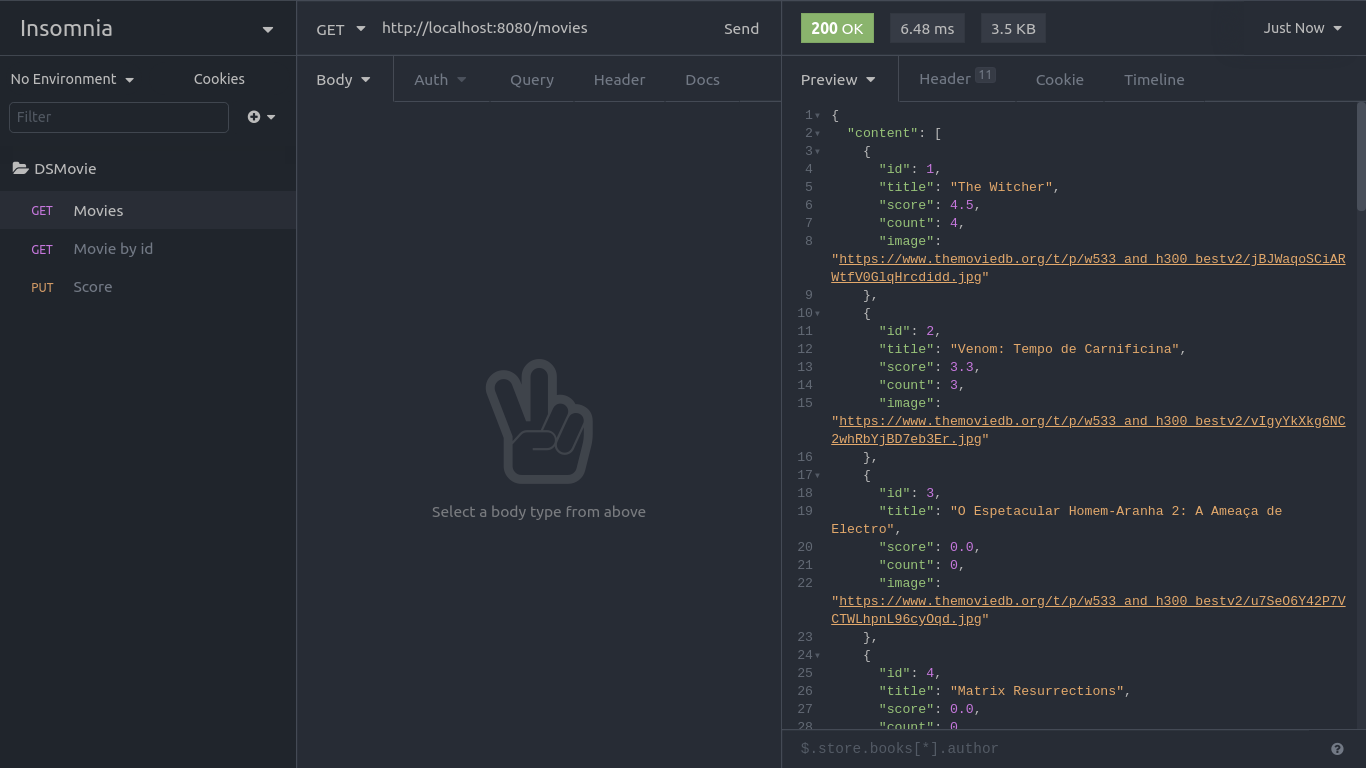Screen dimensions: 1366x768
Task: Click the 200 OK status badge
Action: [836, 28]
